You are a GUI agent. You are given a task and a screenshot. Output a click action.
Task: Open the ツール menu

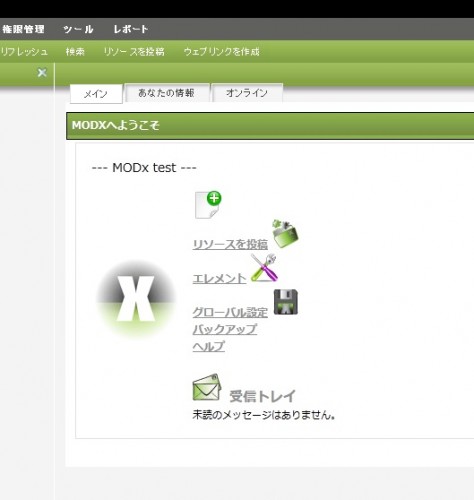(x=78, y=29)
